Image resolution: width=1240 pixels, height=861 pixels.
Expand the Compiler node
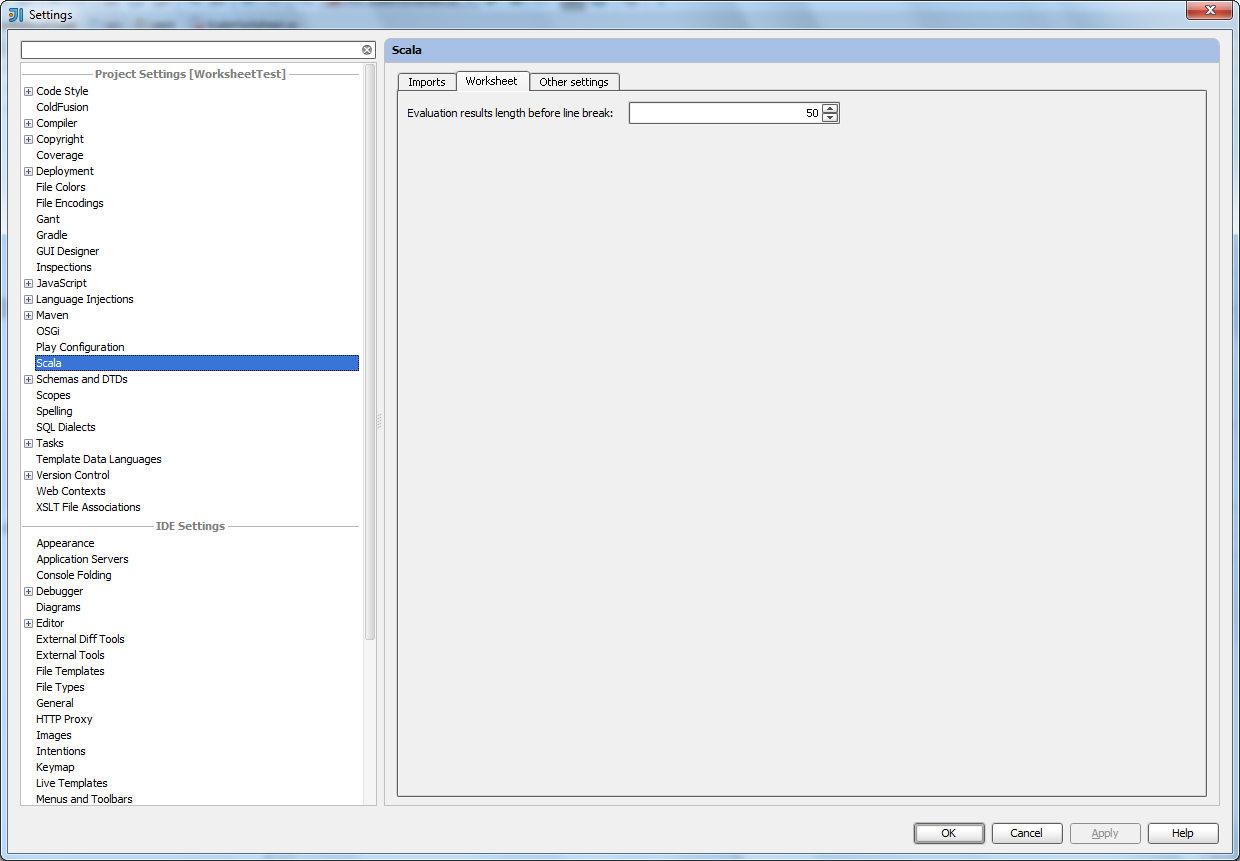click(x=29, y=123)
